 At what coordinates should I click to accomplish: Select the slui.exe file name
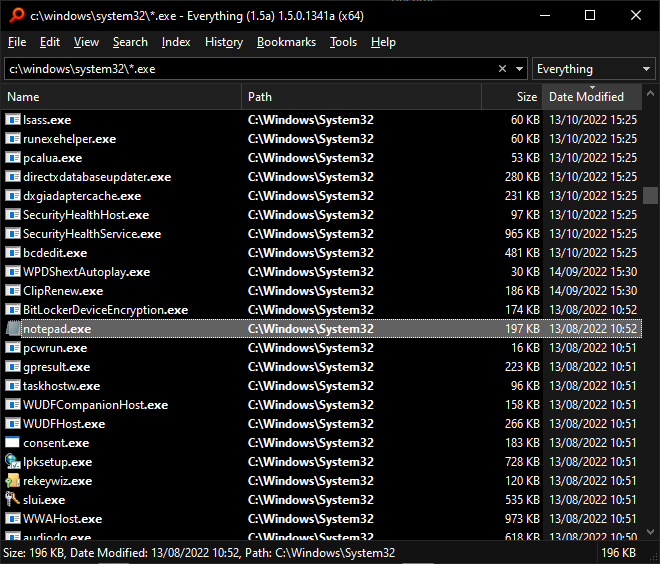coord(44,500)
